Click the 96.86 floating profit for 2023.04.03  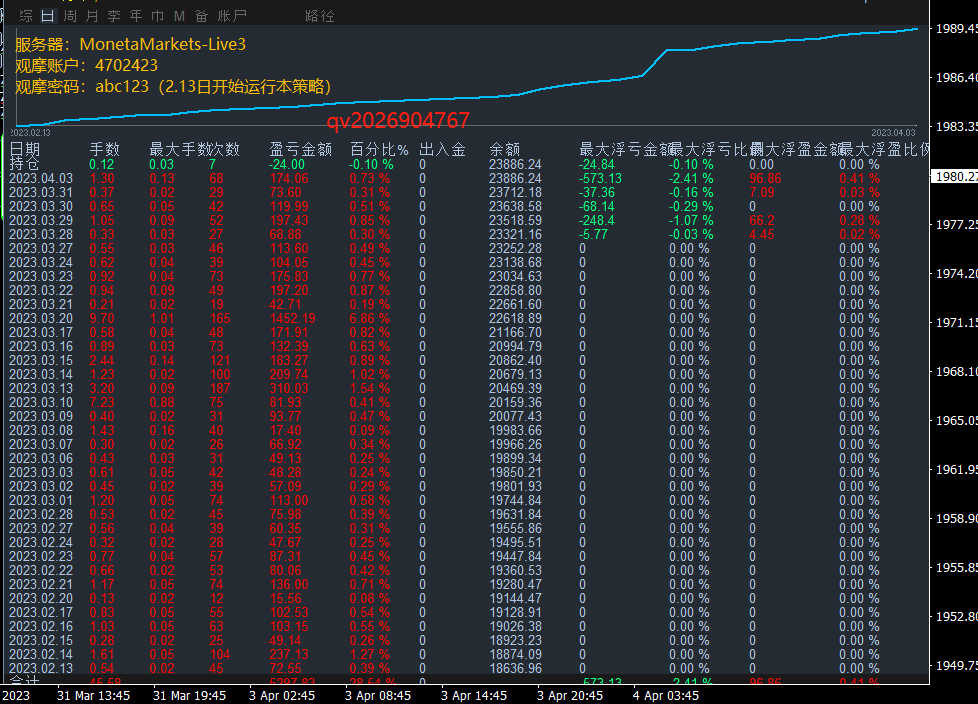pos(765,178)
